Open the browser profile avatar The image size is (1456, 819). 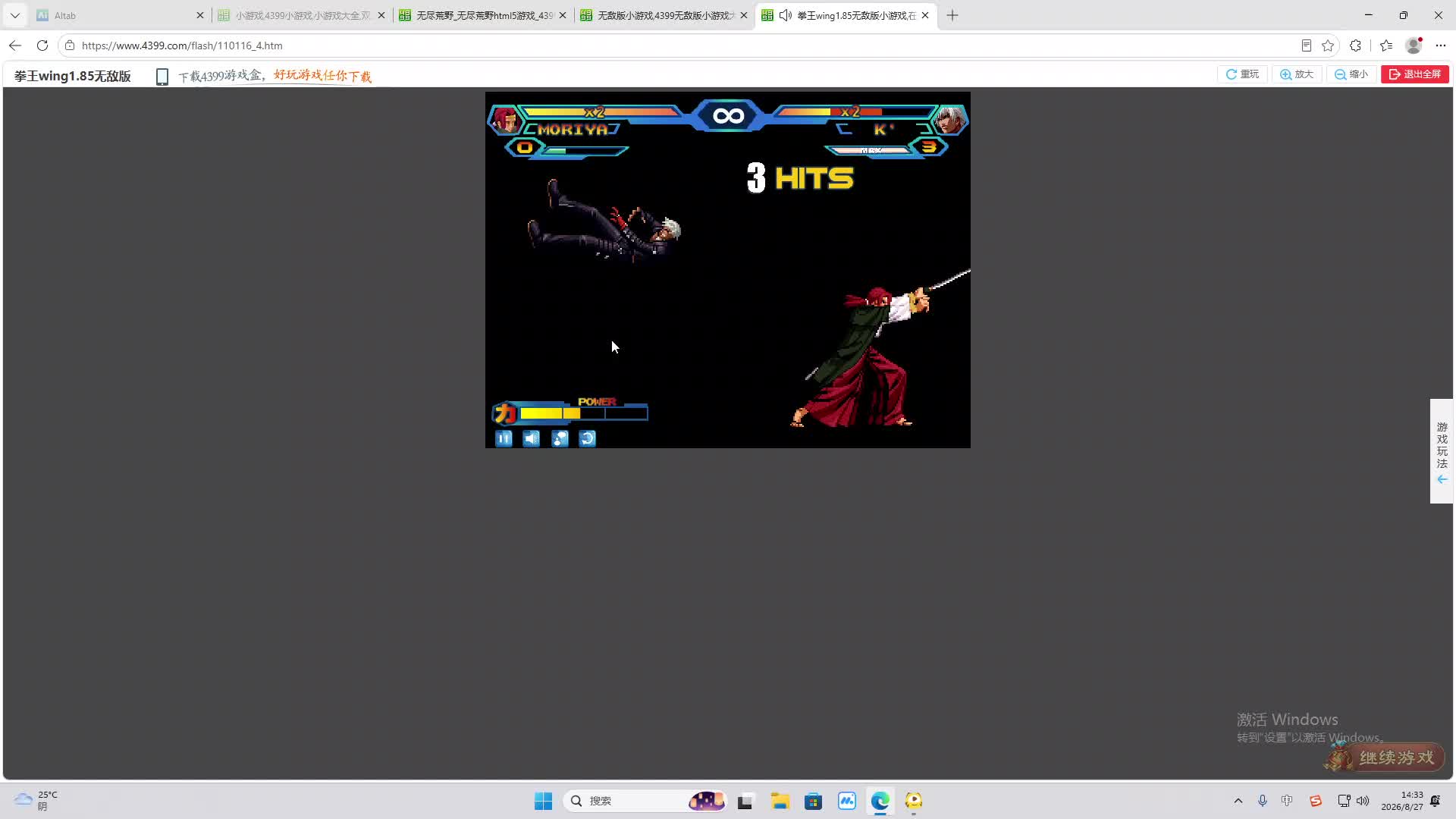point(1414,45)
